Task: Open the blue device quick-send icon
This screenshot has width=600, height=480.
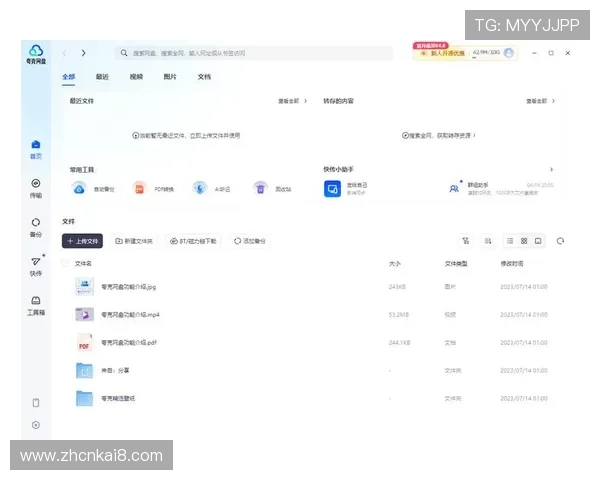Action: coord(333,189)
